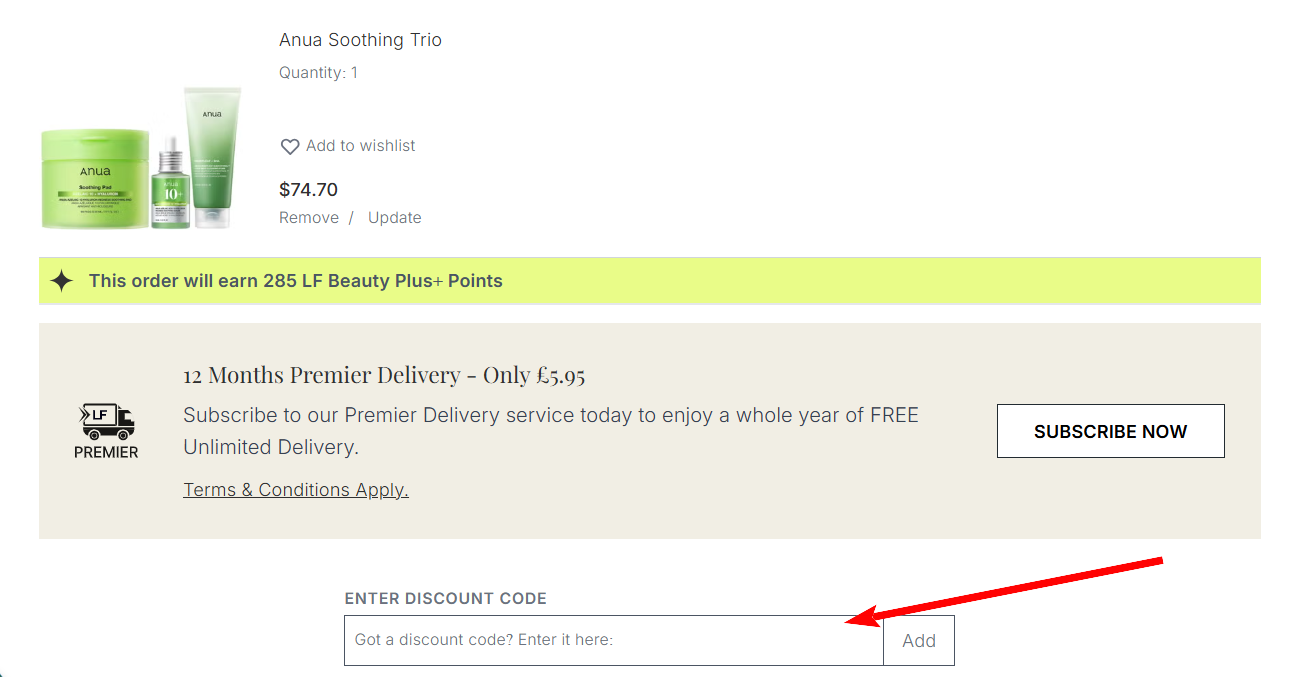Click the Add discount code button
1293x677 pixels.
[918, 640]
